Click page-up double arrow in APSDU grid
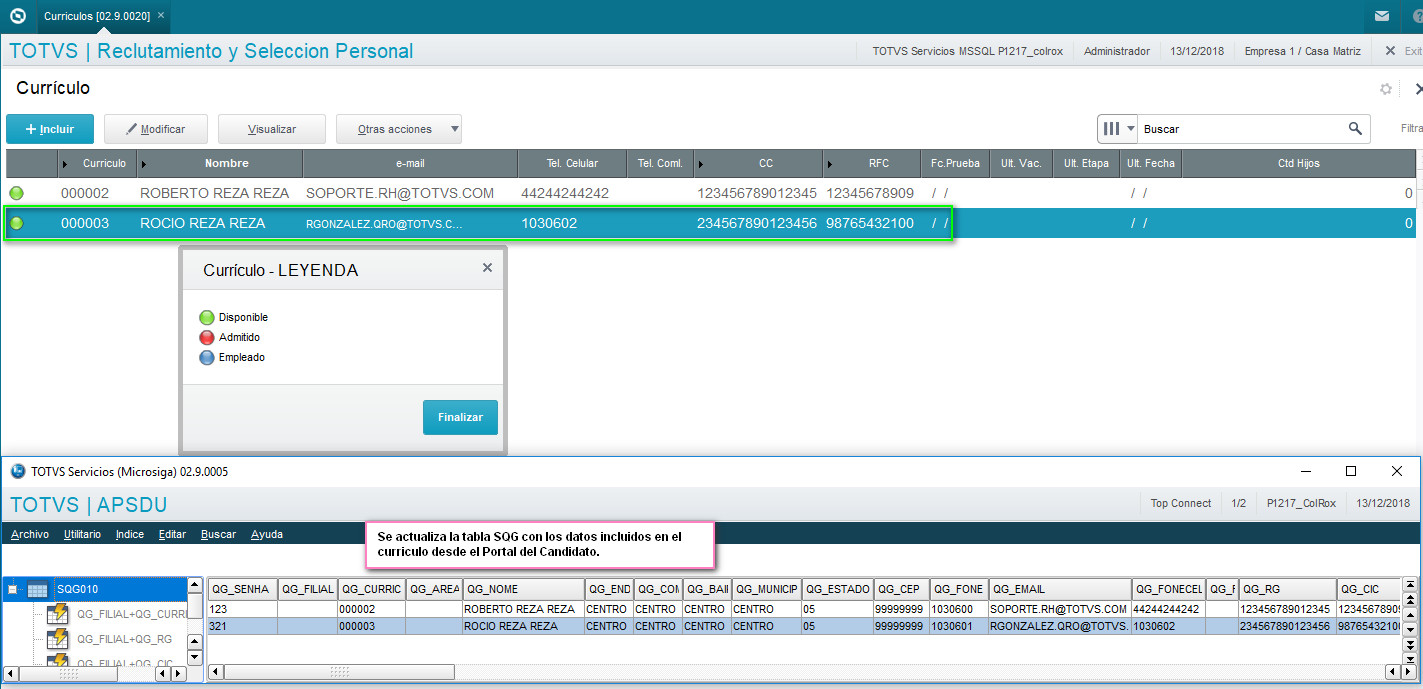Image resolution: width=1423 pixels, height=689 pixels. (1410, 600)
